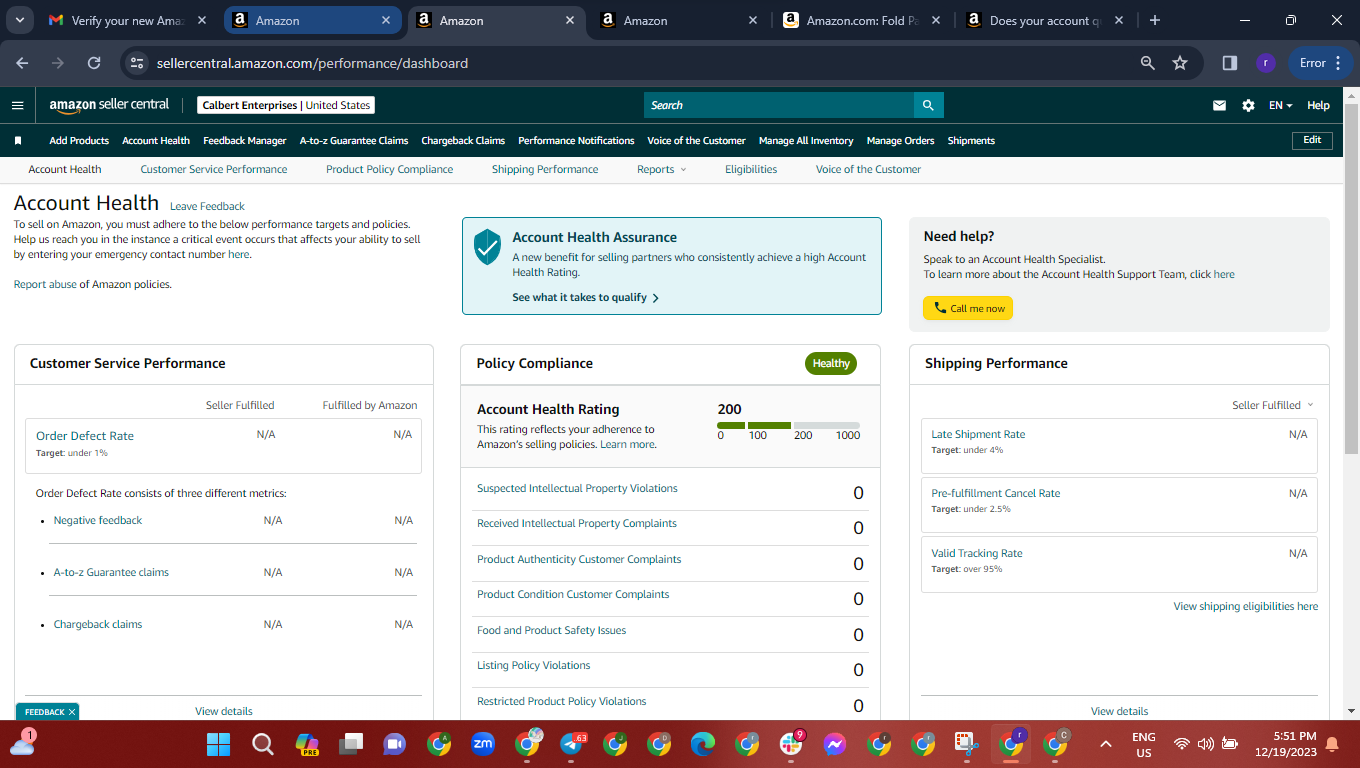
Task: Focus the Seller Central search field
Action: point(779,105)
